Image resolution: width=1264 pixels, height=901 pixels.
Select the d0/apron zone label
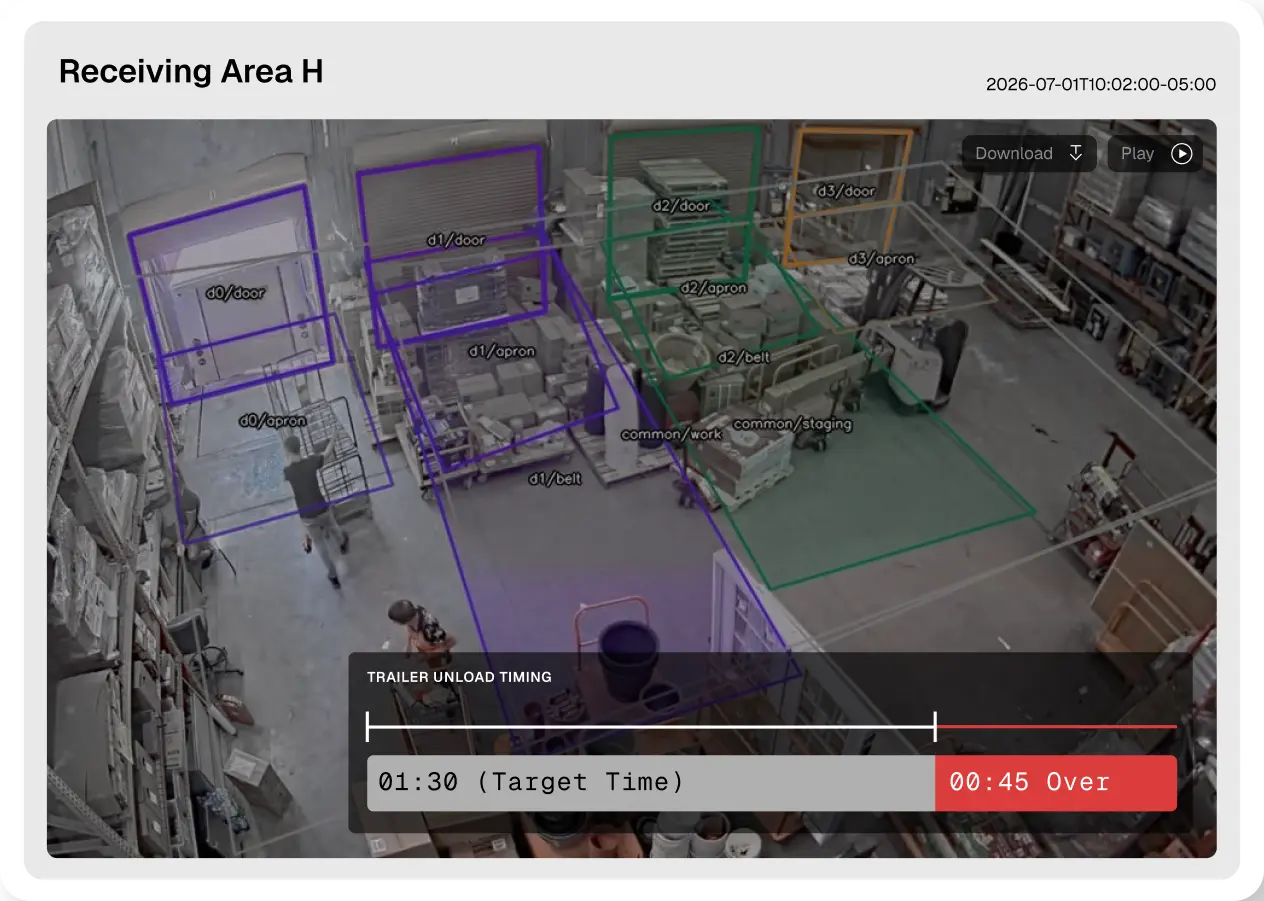(271, 421)
